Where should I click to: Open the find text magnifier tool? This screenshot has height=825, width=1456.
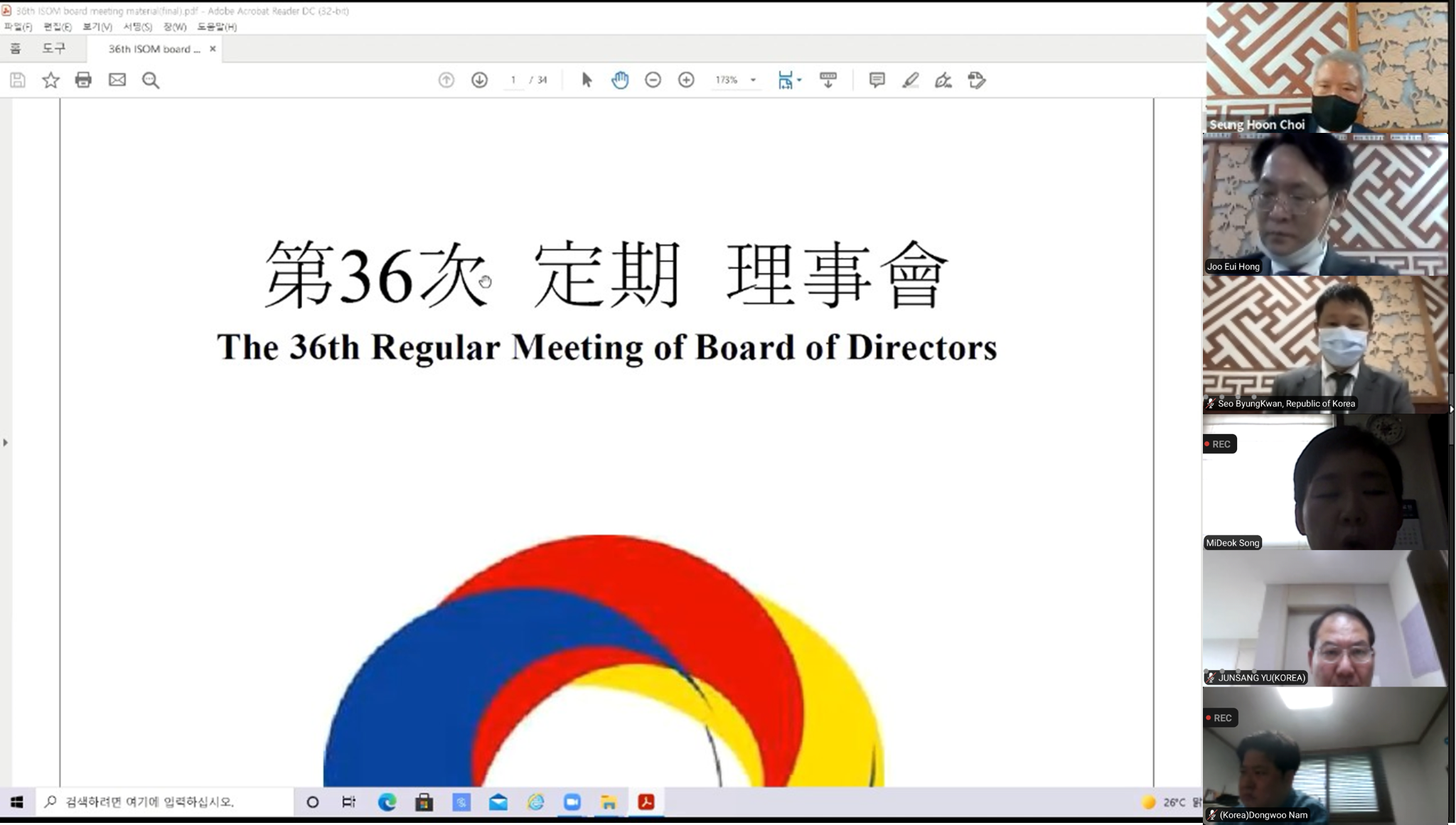tap(151, 80)
